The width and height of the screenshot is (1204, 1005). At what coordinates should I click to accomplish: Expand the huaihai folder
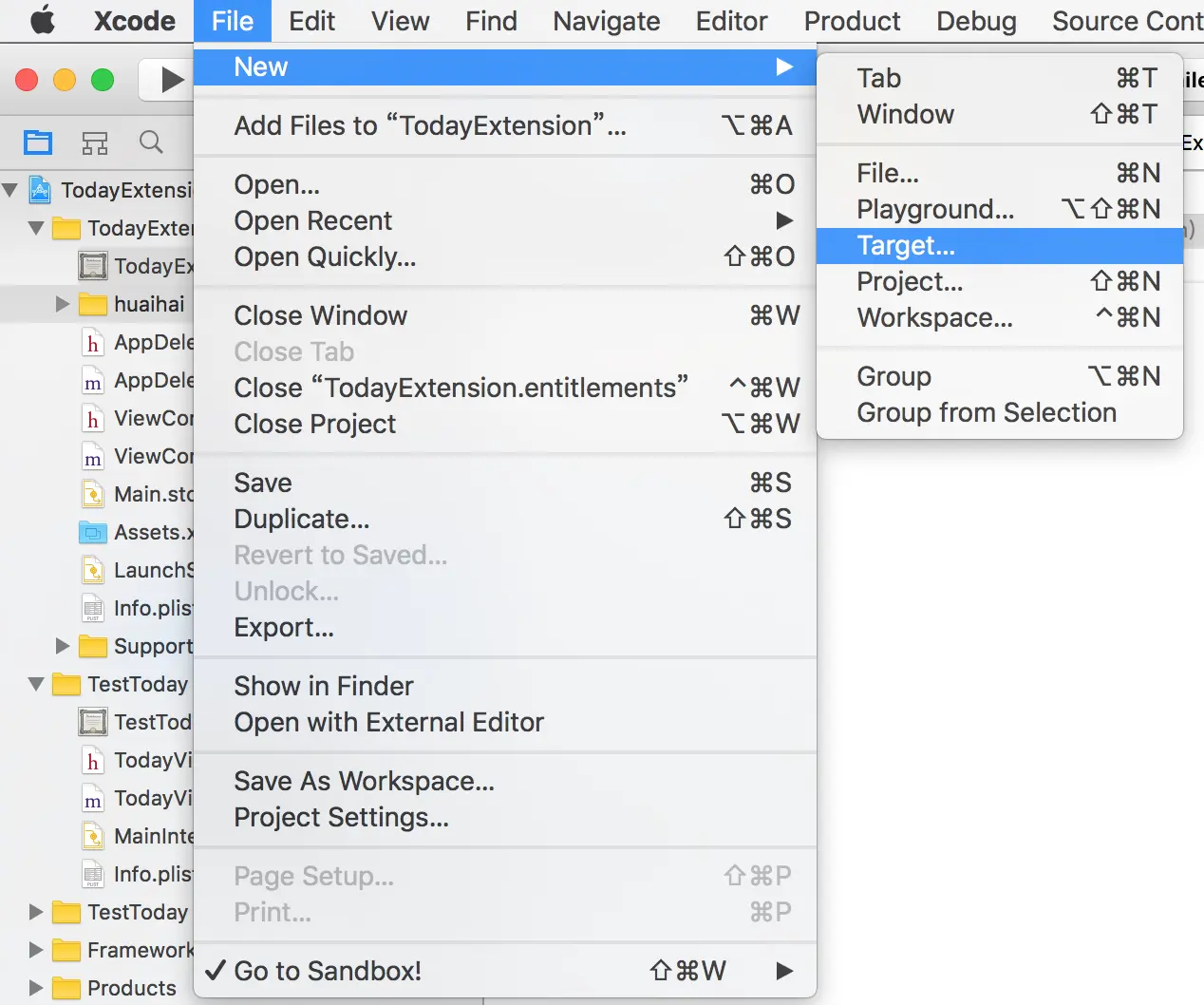click(x=63, y=304)
